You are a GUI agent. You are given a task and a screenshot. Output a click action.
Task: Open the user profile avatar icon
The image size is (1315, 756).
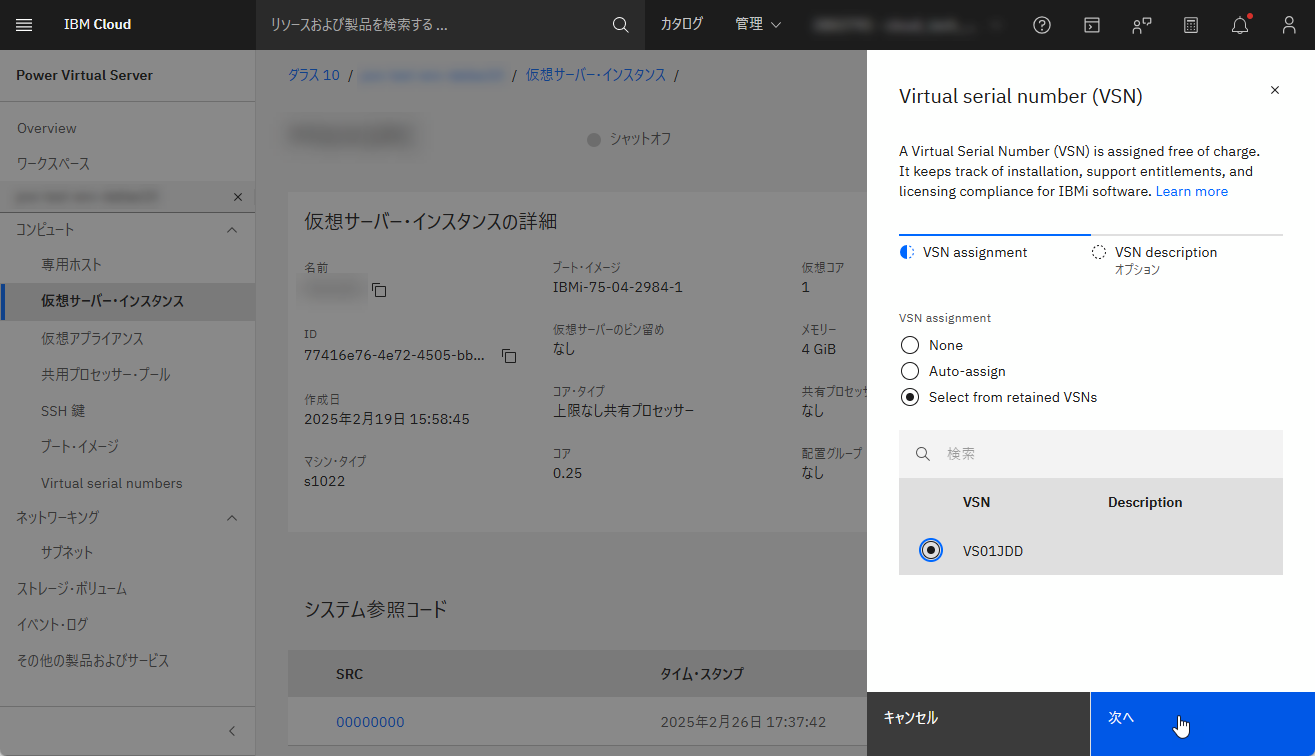pyautogui.click(x=1290, y=25)
